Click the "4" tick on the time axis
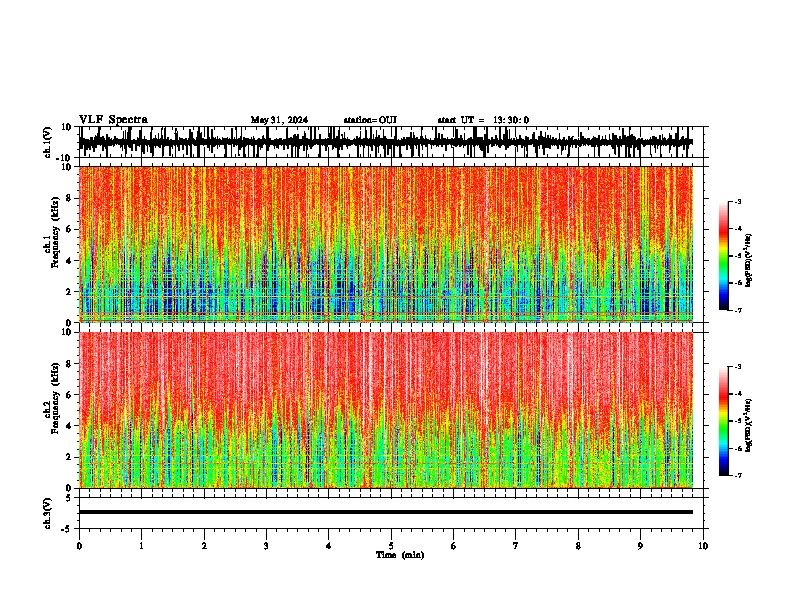The height and width of the screenshot is (612, 792). click(329, 546)
